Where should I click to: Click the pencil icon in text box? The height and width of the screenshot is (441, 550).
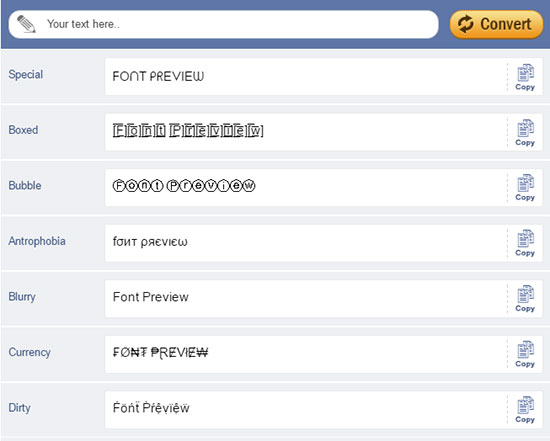(x=26, y=24)
